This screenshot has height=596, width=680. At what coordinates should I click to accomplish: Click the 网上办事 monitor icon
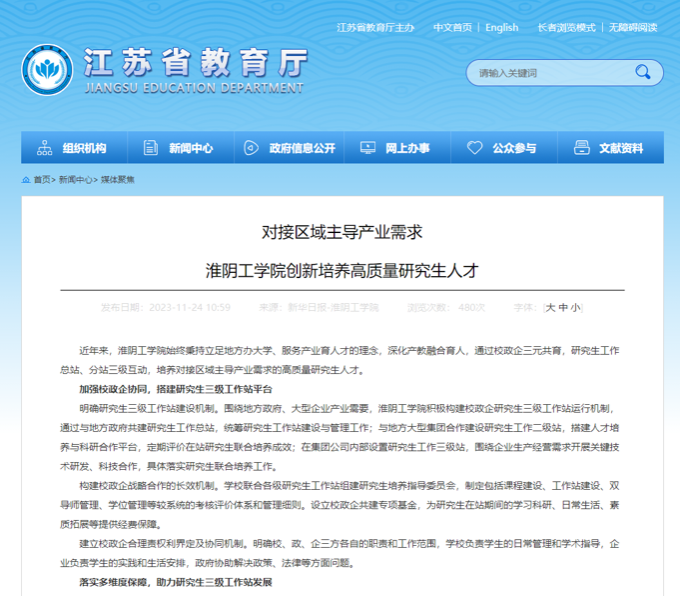pyautogui.click(x=368, y=148)
